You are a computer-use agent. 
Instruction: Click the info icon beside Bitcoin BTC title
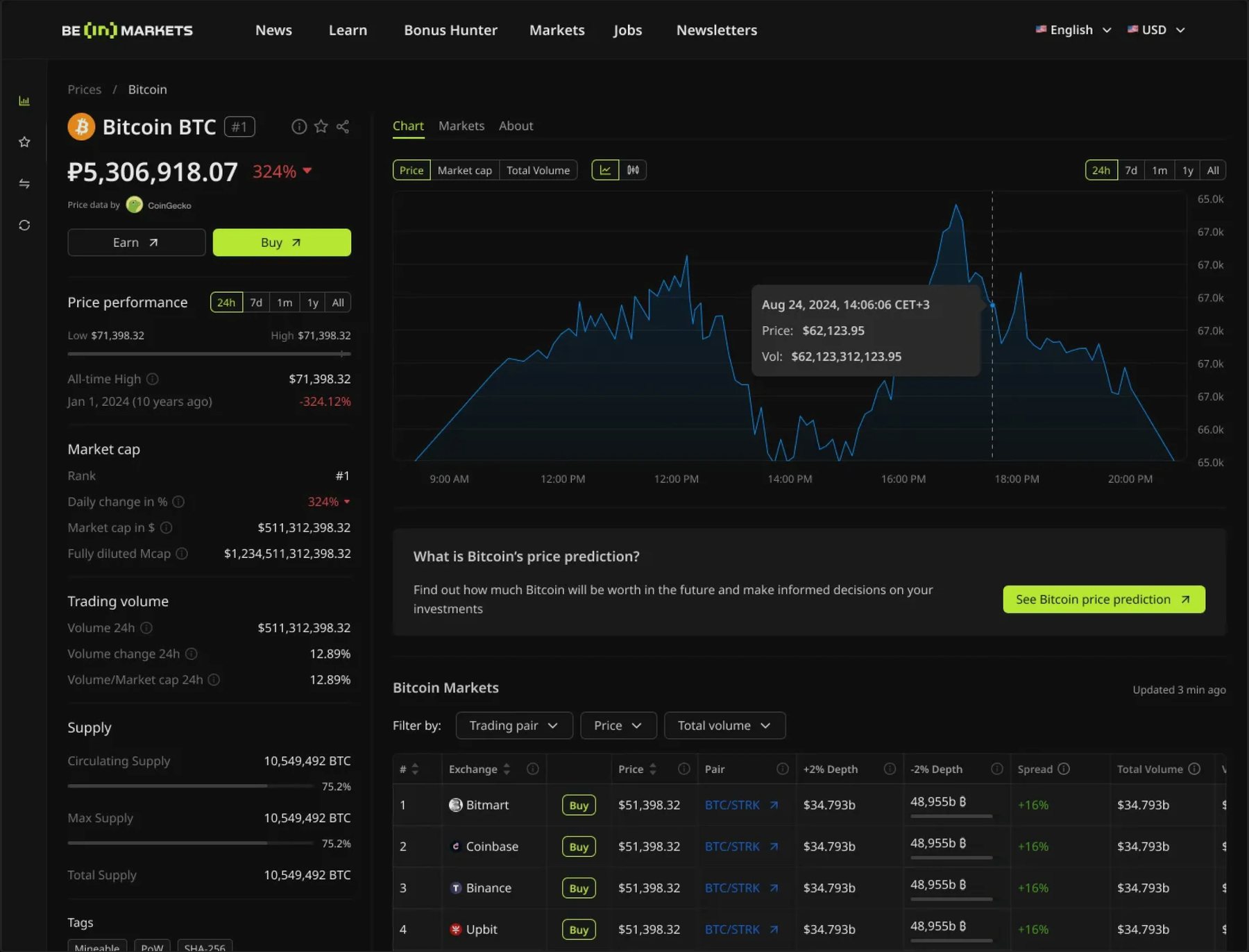[299, 126]
